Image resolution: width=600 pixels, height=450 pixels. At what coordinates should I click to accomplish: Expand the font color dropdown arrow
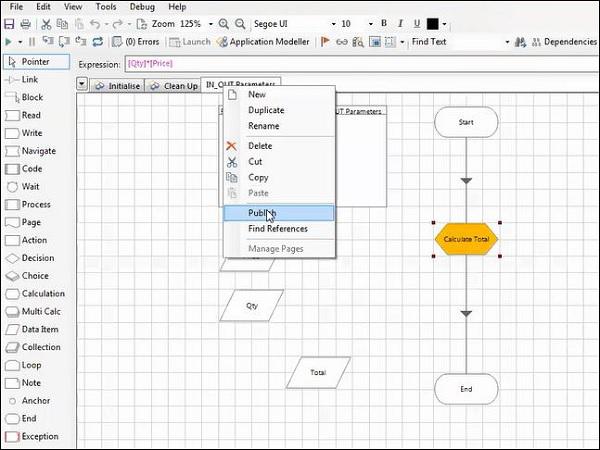click(444, 24)
